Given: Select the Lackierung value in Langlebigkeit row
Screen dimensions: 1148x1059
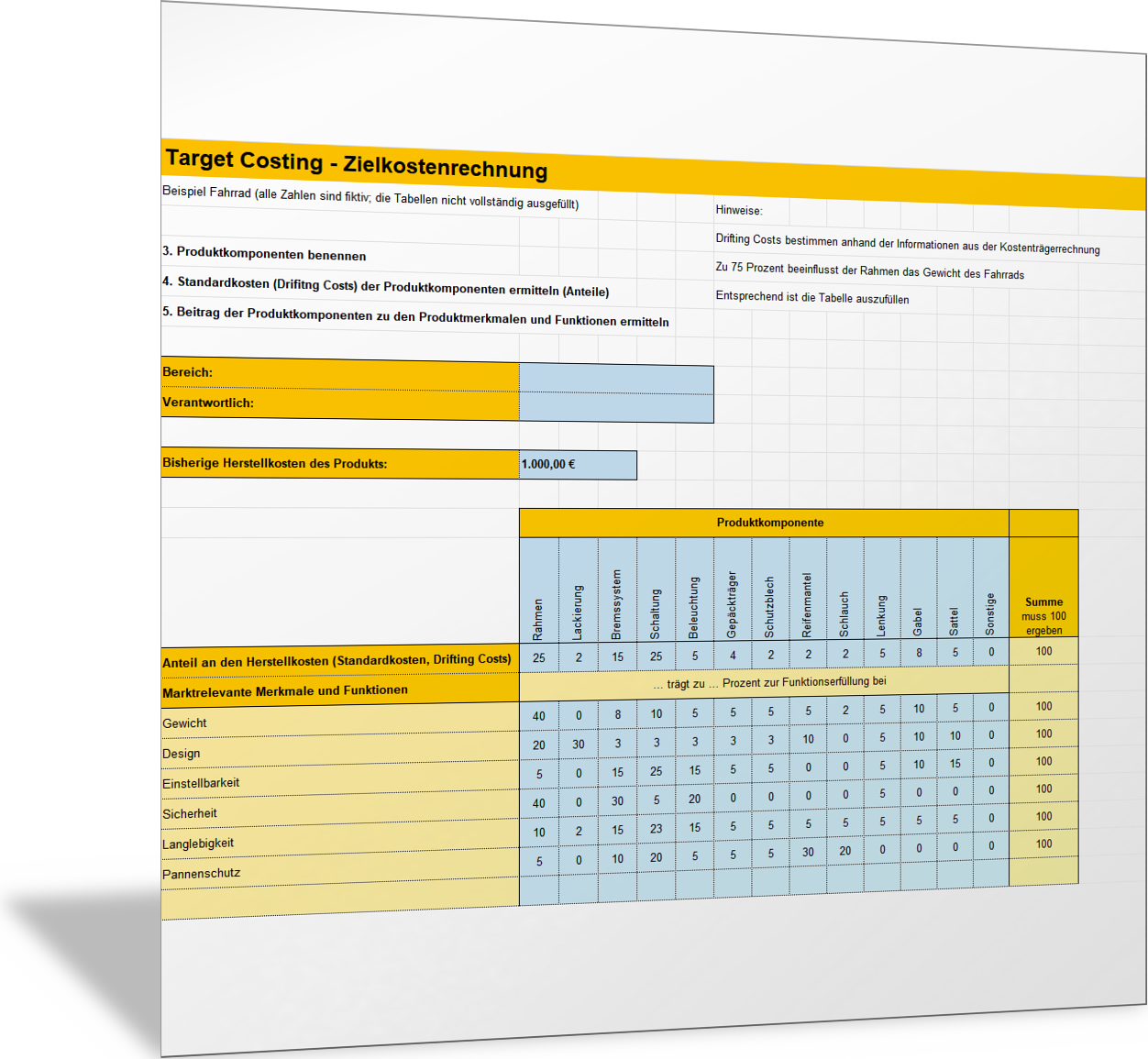Looking at the screenshot, I should point(579,831).
